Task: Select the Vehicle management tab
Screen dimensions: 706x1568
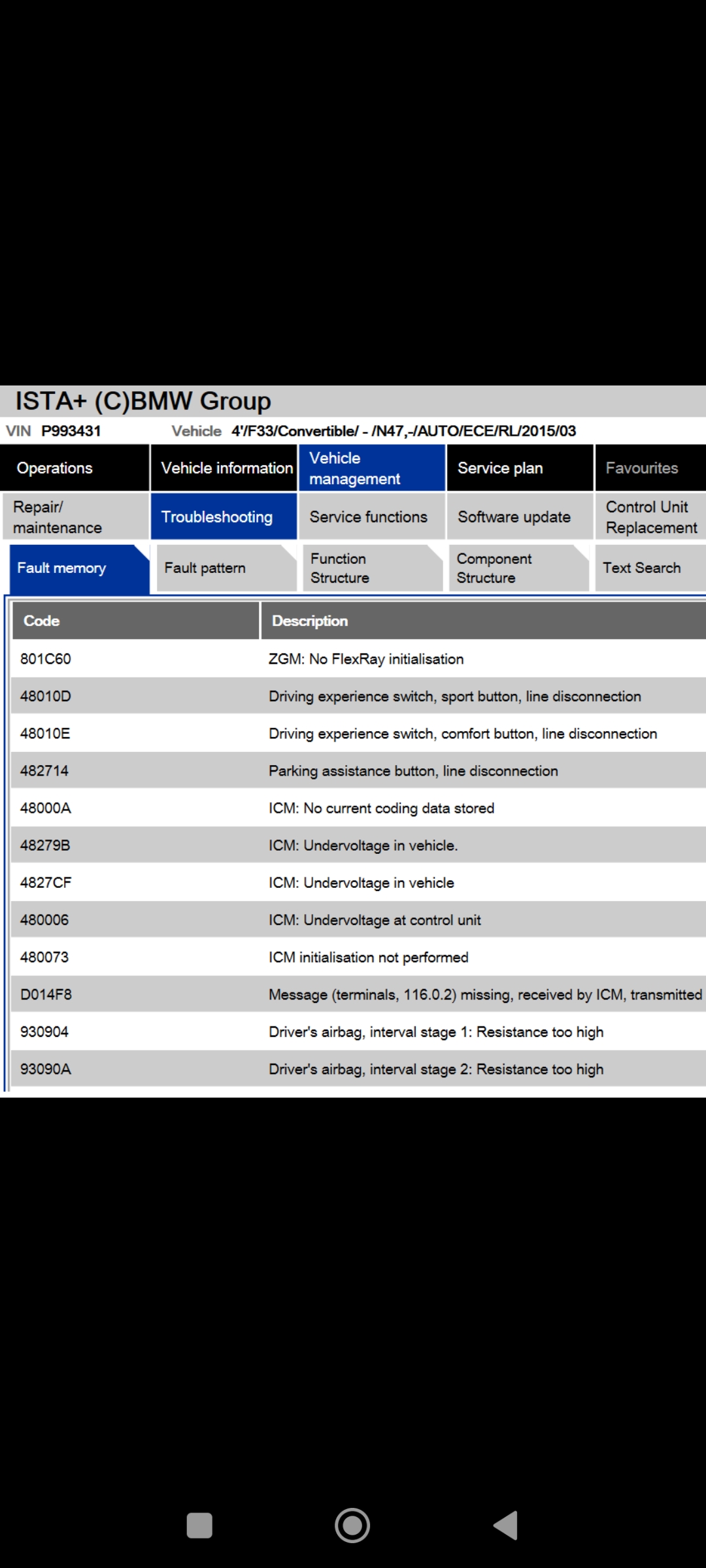Action: pos(372,468)
